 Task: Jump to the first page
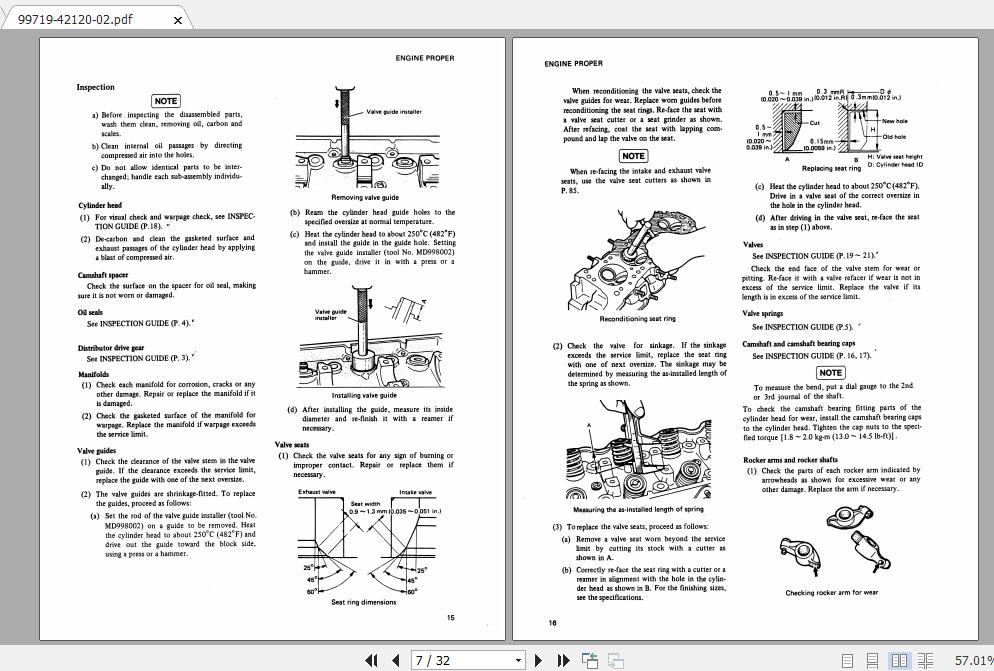coord(371,660)
